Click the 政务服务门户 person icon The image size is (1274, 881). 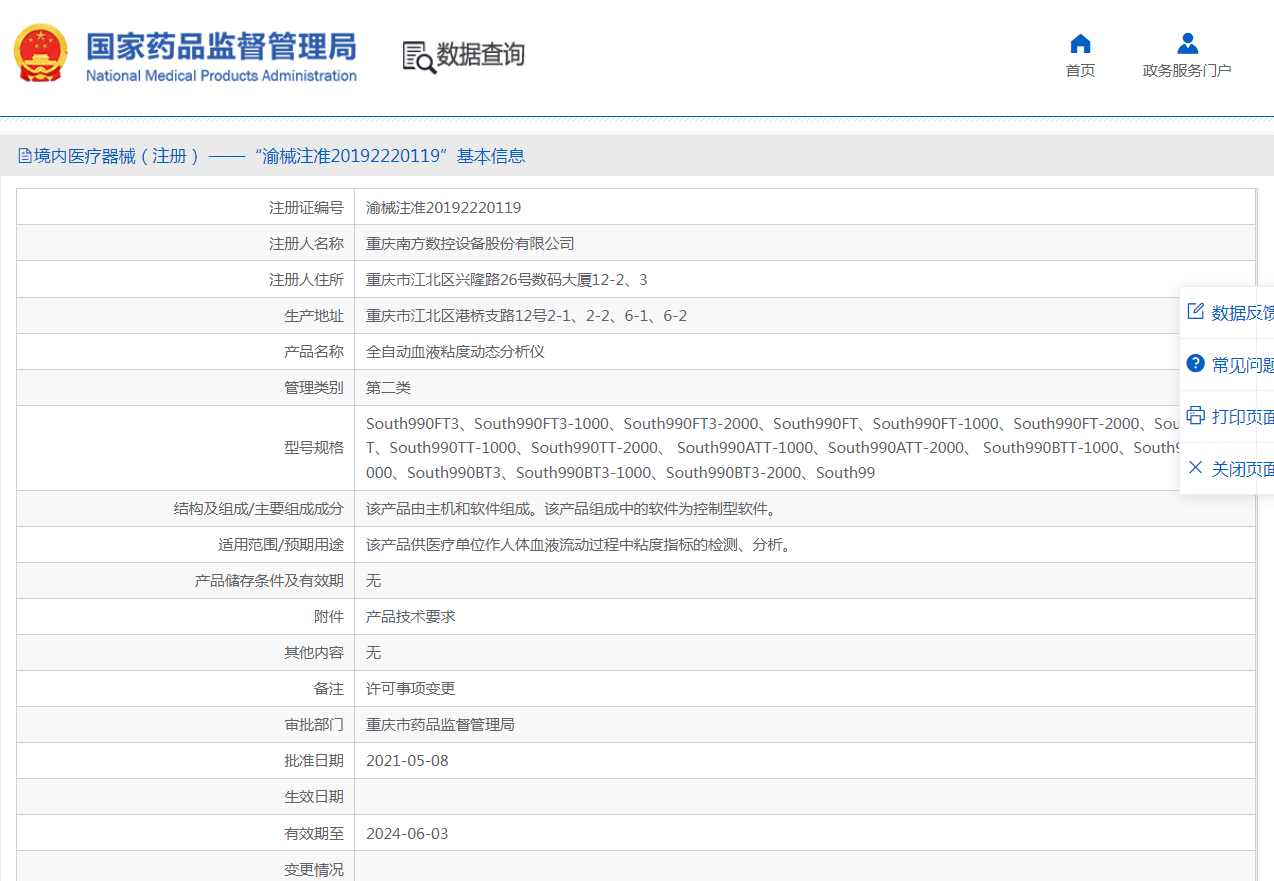[1187, 43]
